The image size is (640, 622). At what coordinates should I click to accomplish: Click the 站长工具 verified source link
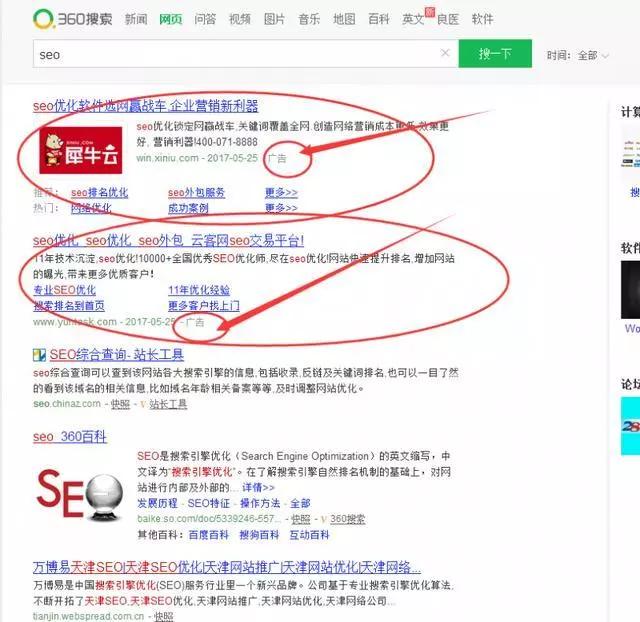168,404
